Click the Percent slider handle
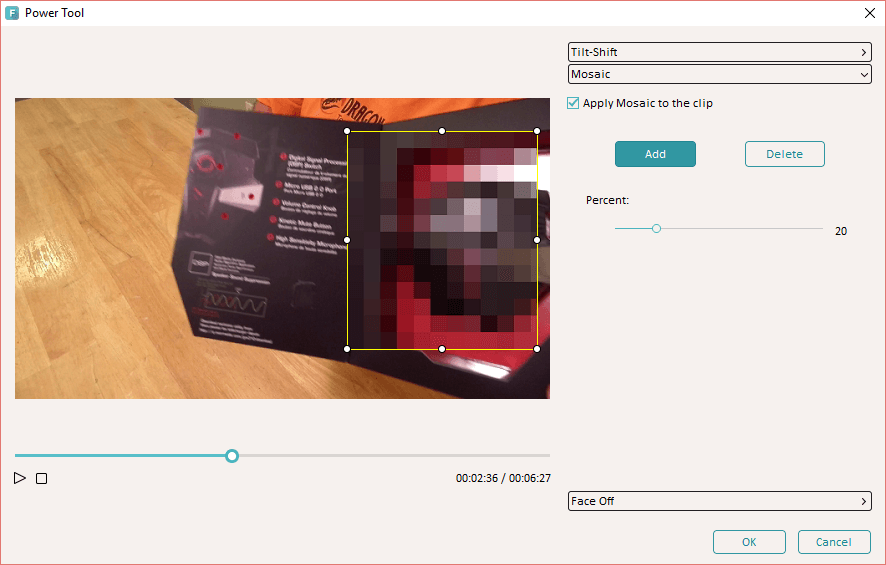This screenshot has width=886, height=565. point(656,229)
